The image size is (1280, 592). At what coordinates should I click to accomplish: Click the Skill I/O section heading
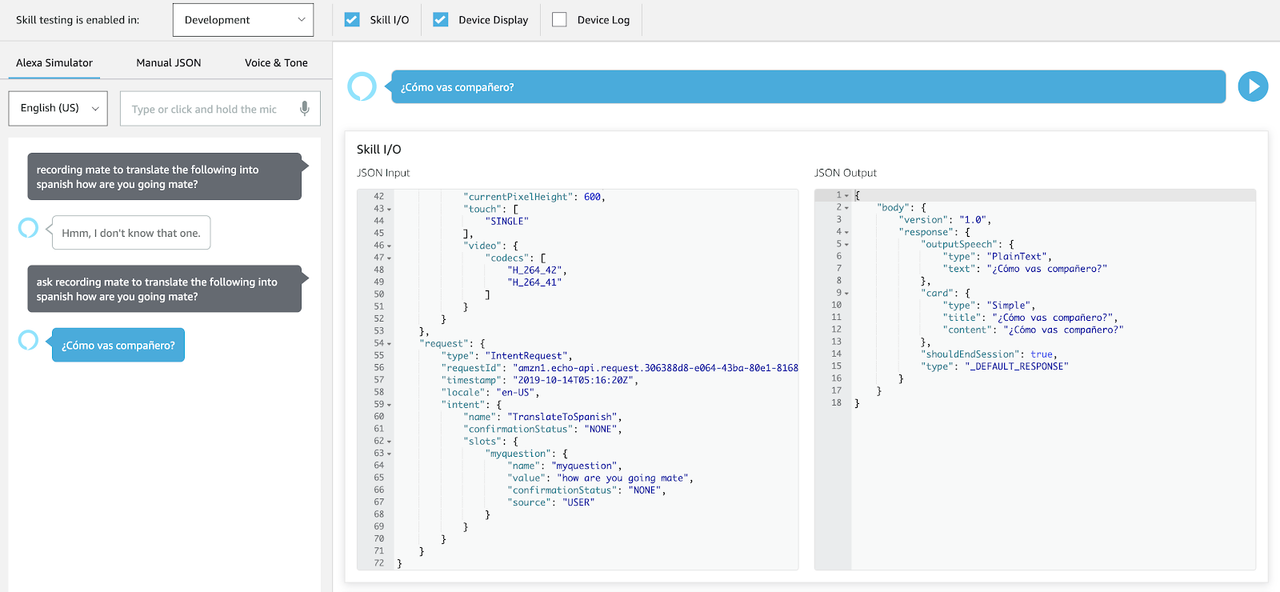379,149
